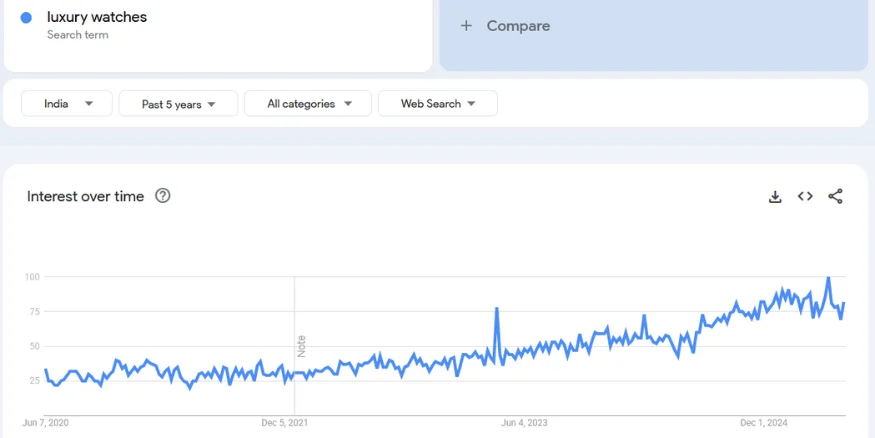Image resolution: width=875 pixels, height=438 pixels.
Task: Select the Note marker on the chart
Action: [x=300, y=346]
